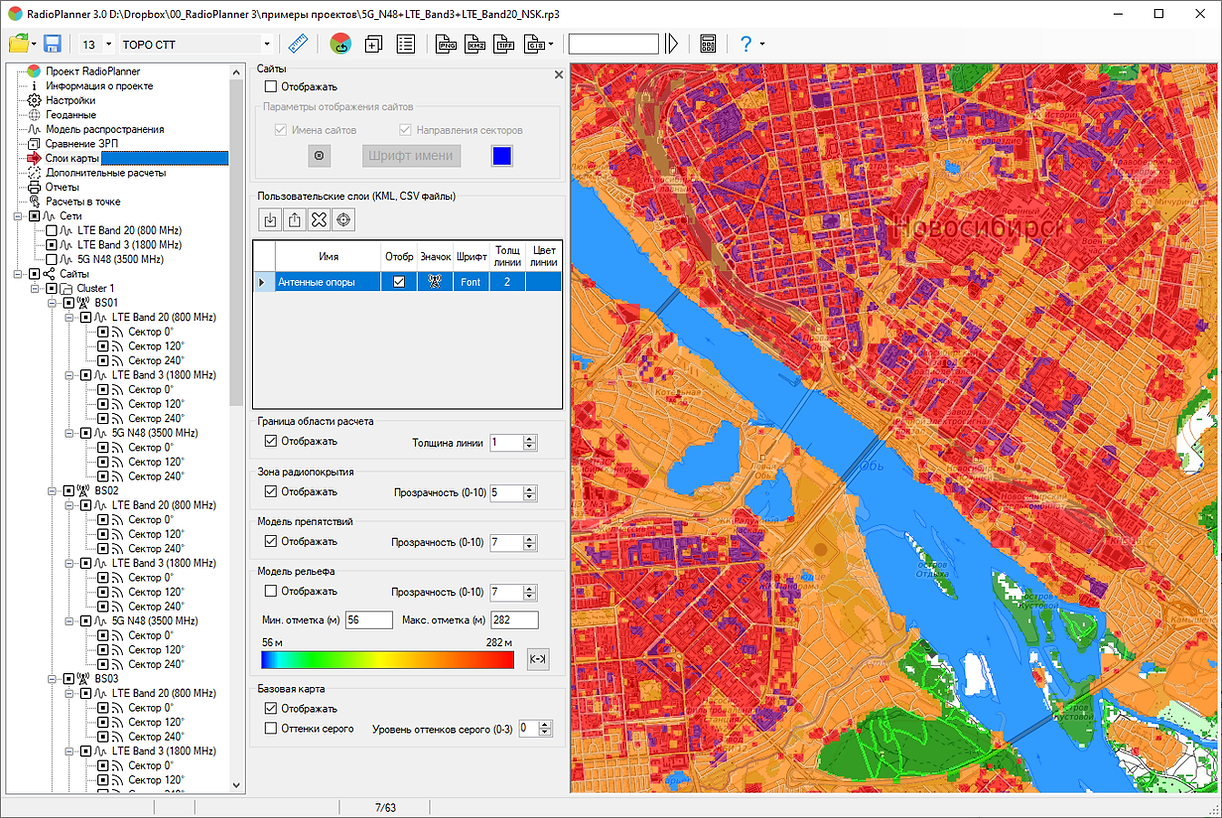This screenshot has height=818, width=1222.
Task: Open the calculator tool icon
Action: [708, 44]
